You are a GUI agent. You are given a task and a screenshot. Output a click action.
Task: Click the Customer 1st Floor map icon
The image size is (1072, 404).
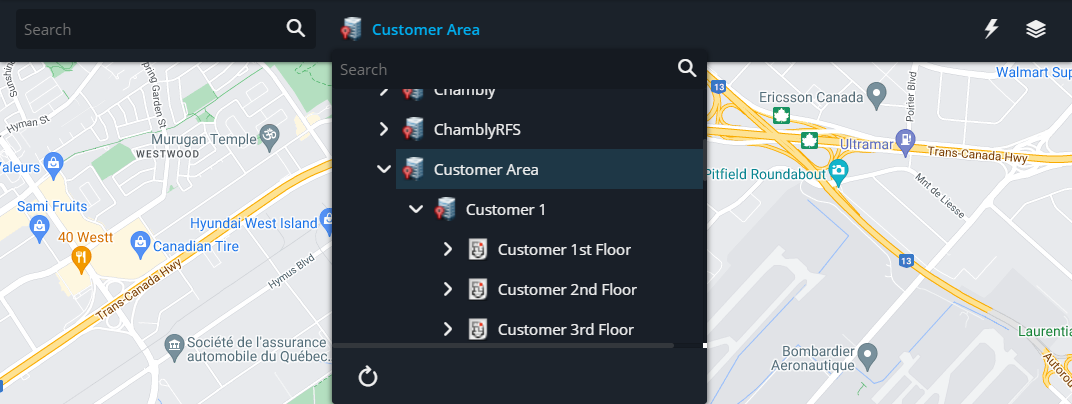478,250
